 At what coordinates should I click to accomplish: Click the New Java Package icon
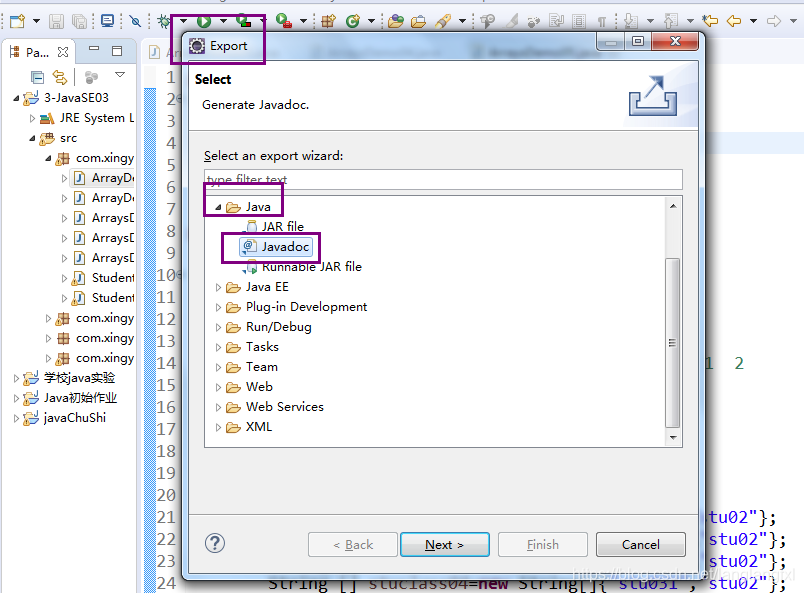tap(328, 21)
